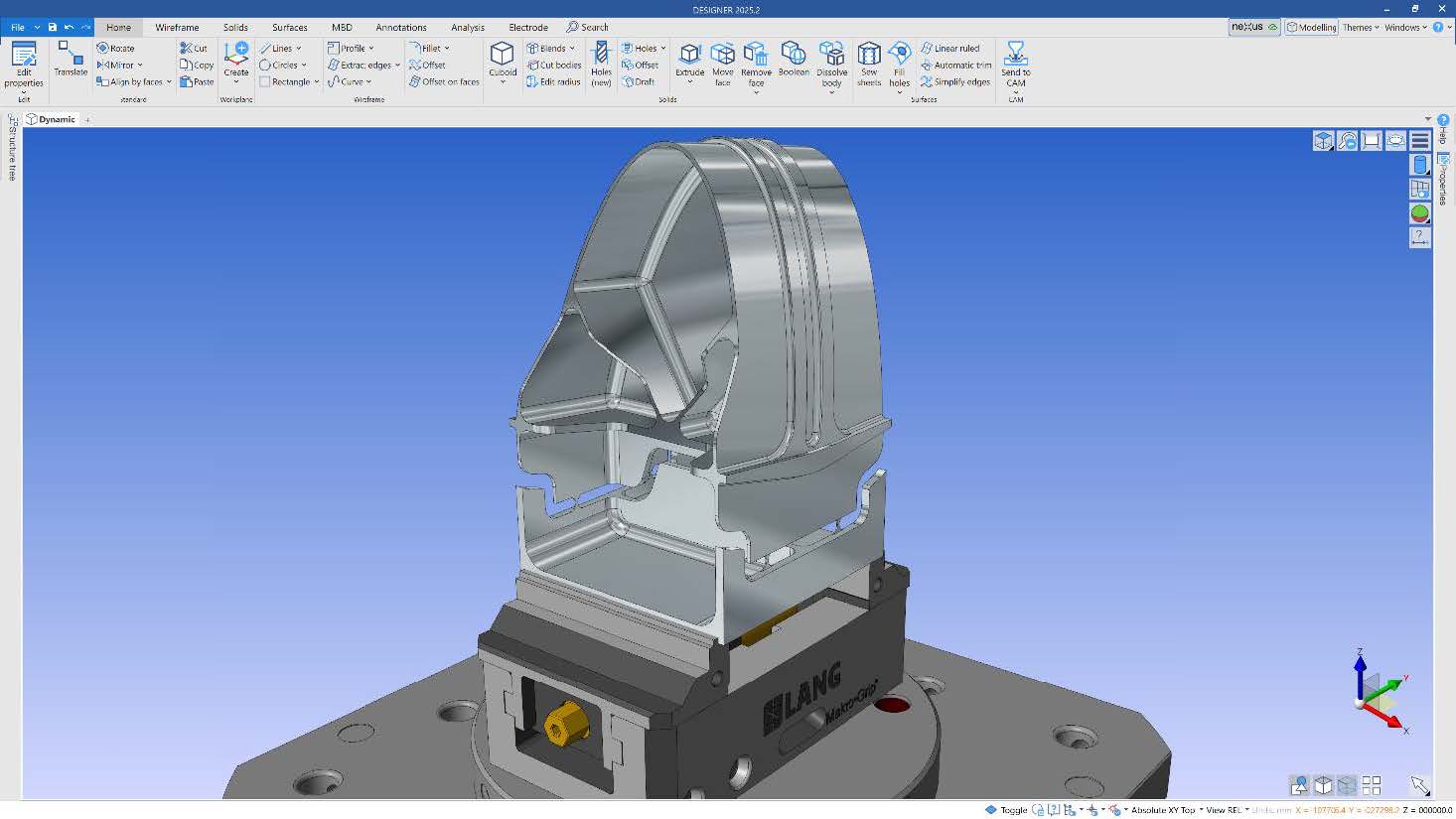Click the Wireframe group Offset tool

coord(427,65)
